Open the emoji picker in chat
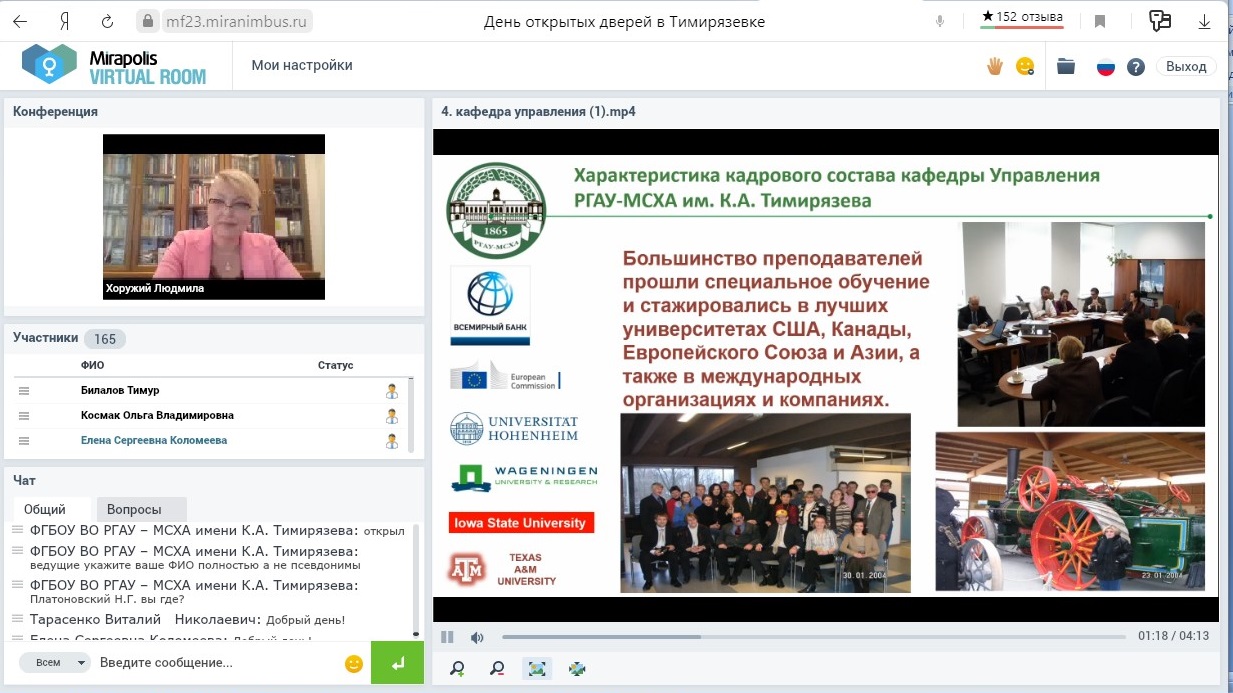Viewport: 1233px width, 693px height. point(353,663)
